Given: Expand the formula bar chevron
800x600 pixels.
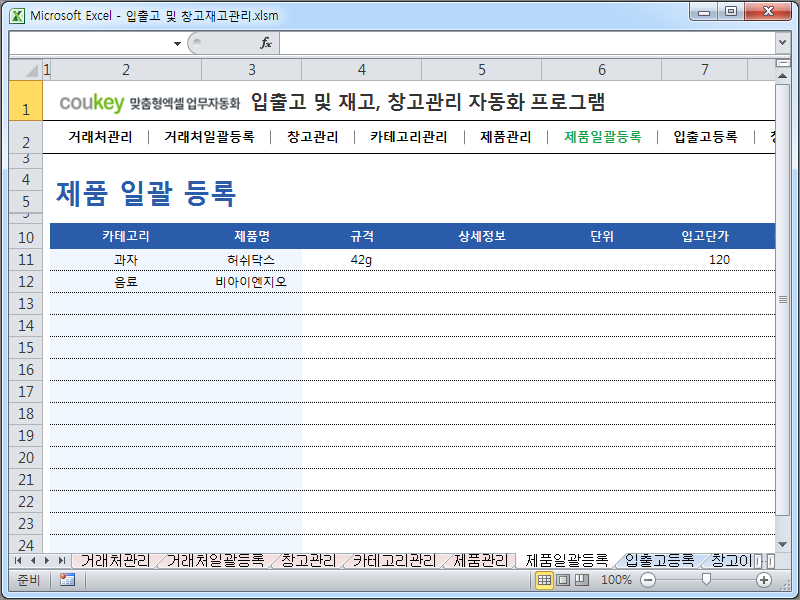Looking at the screenshot, I should coord(782,43).
